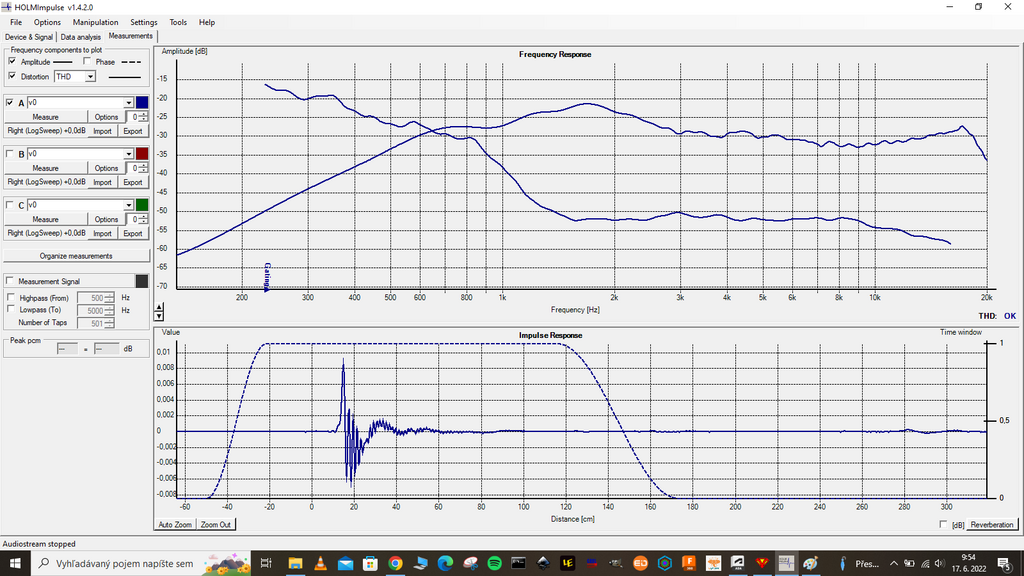Launch Google Chrome from taskbar

[395, 563]
